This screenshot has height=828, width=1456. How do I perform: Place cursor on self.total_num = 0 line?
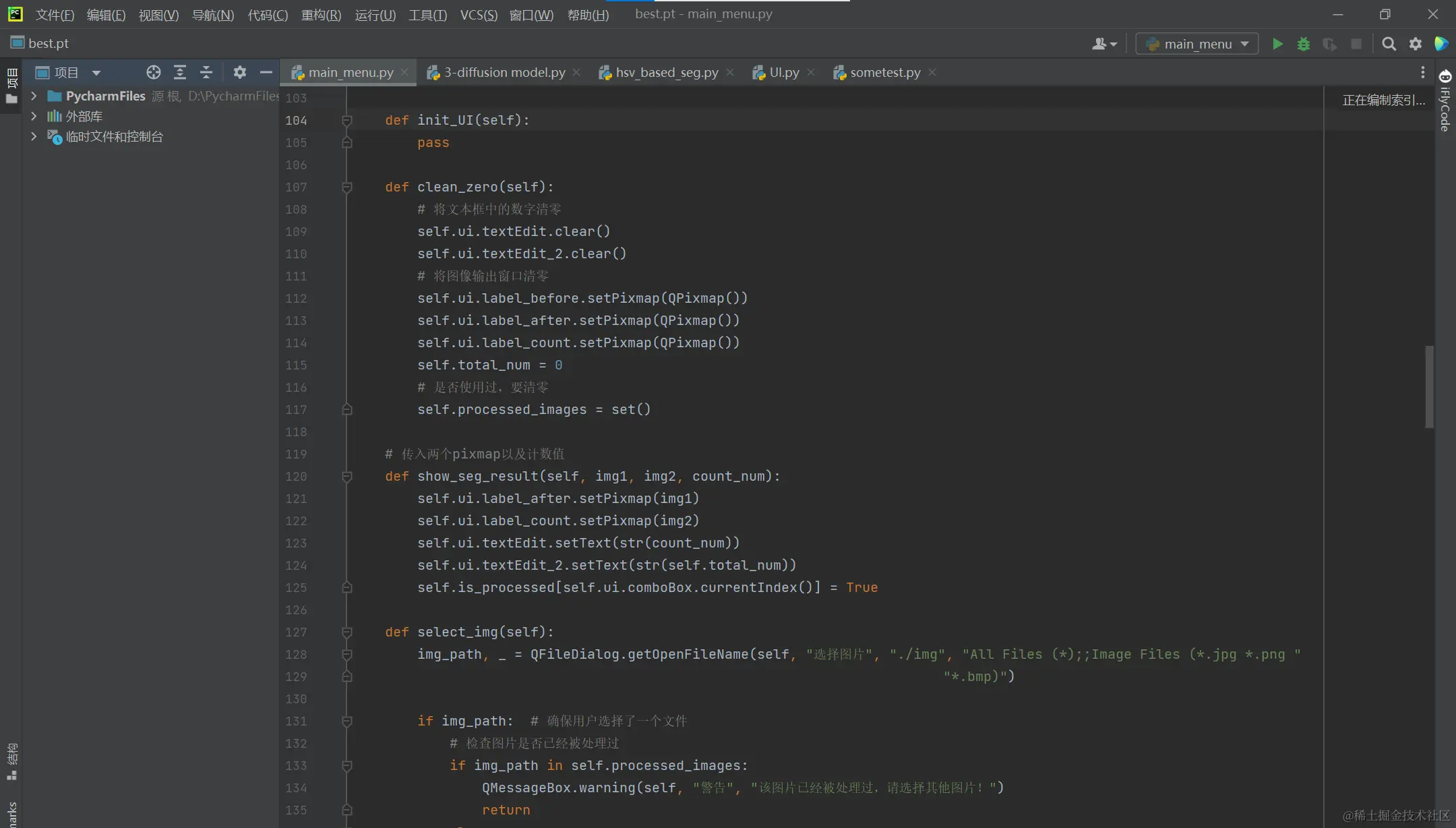pyautogui.click(x=489, y=365)
